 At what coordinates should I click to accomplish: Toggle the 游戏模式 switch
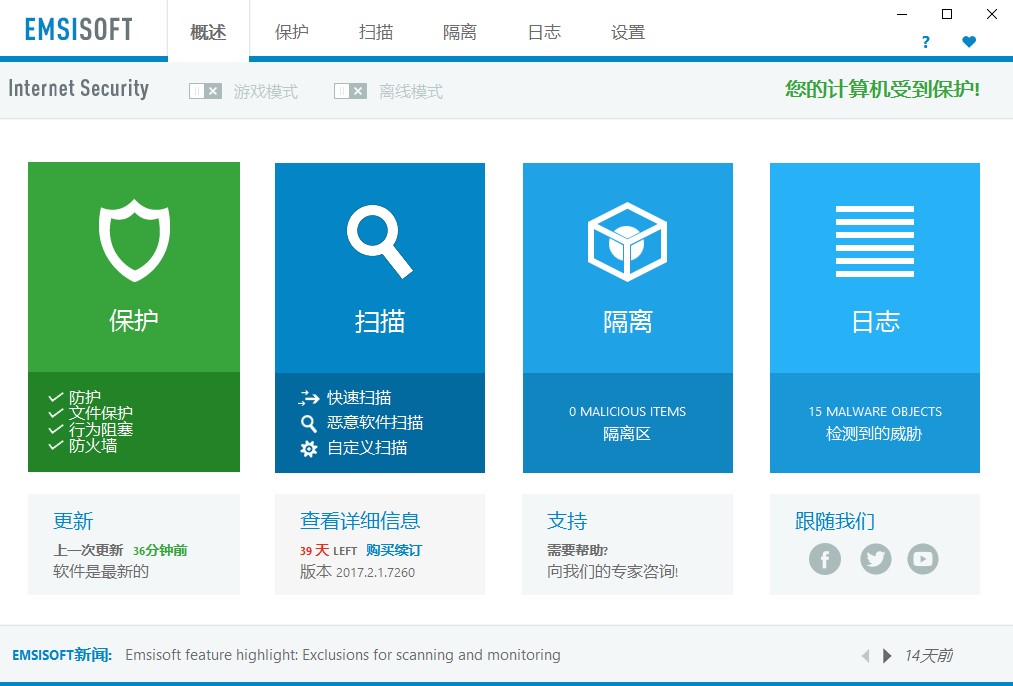point(205,91)
